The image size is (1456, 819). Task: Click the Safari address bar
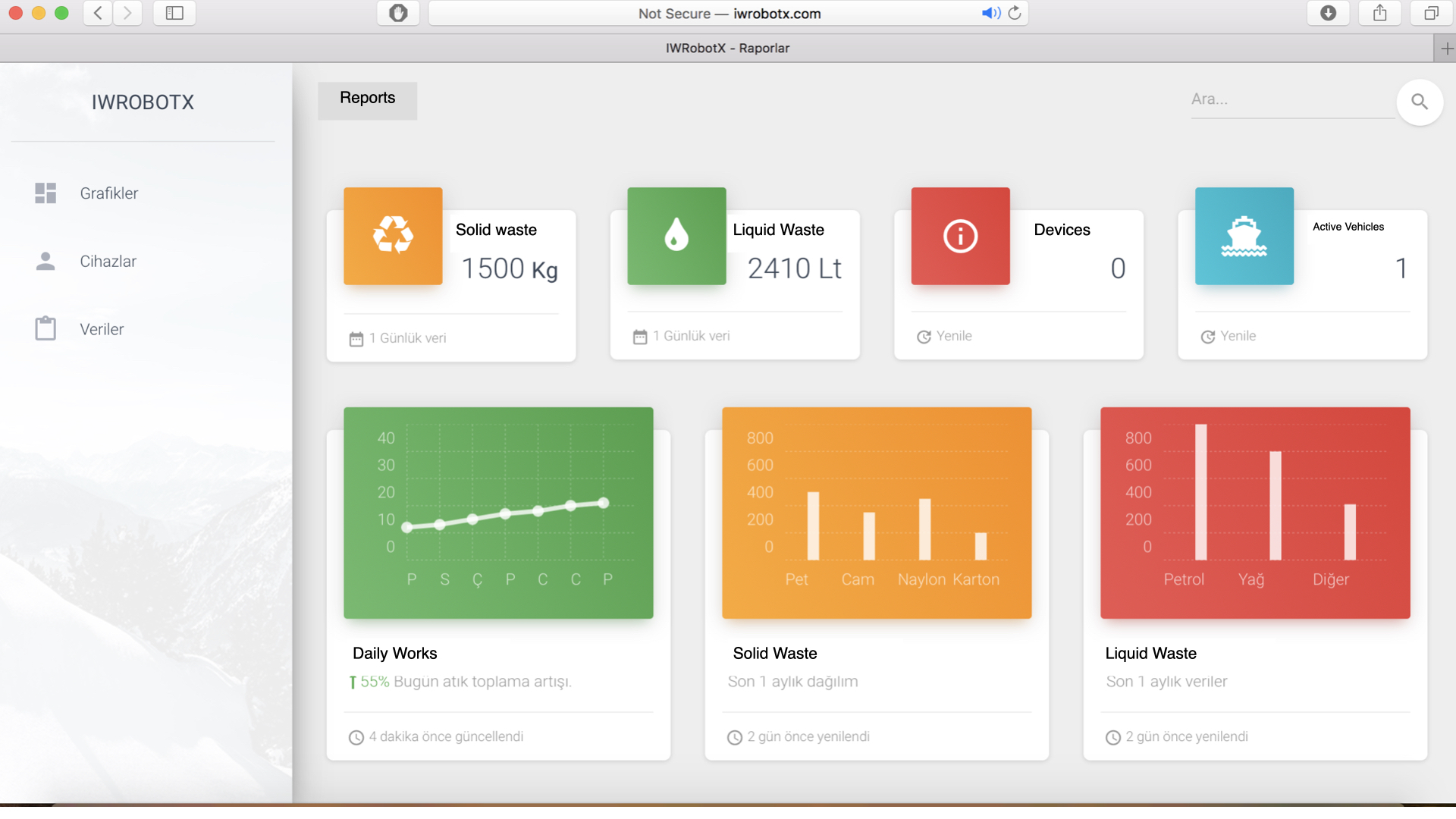pos(729,13)
